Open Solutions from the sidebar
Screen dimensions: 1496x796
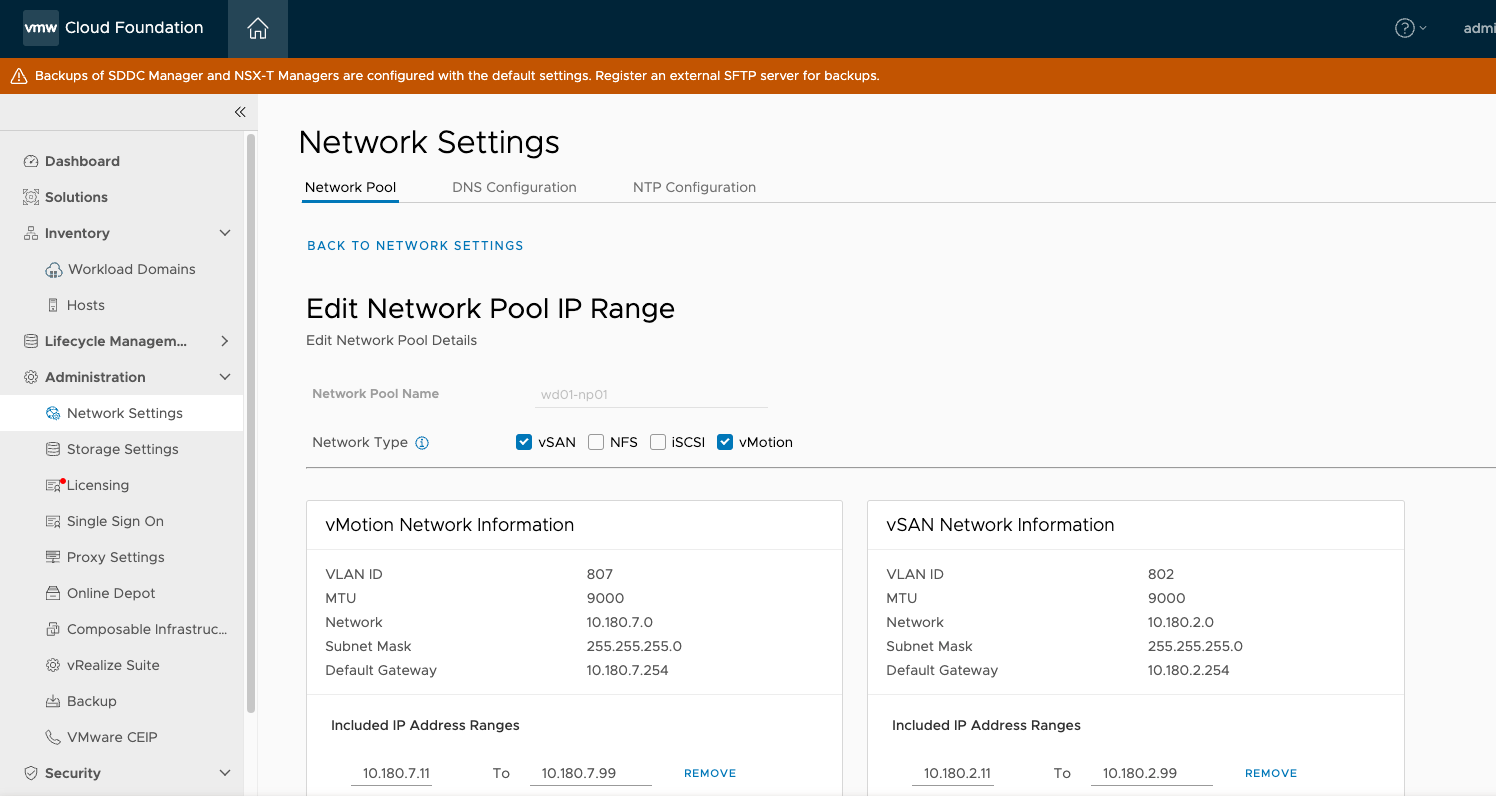(x=76, y=197)
